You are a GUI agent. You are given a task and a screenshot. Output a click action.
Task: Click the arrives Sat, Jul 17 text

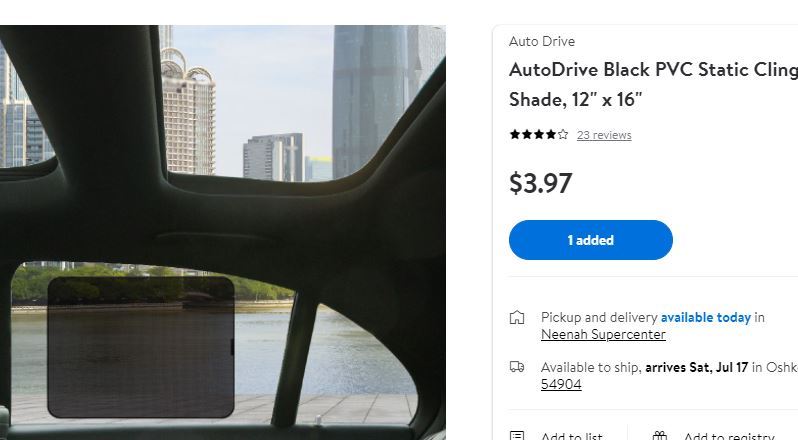[696, 367]
